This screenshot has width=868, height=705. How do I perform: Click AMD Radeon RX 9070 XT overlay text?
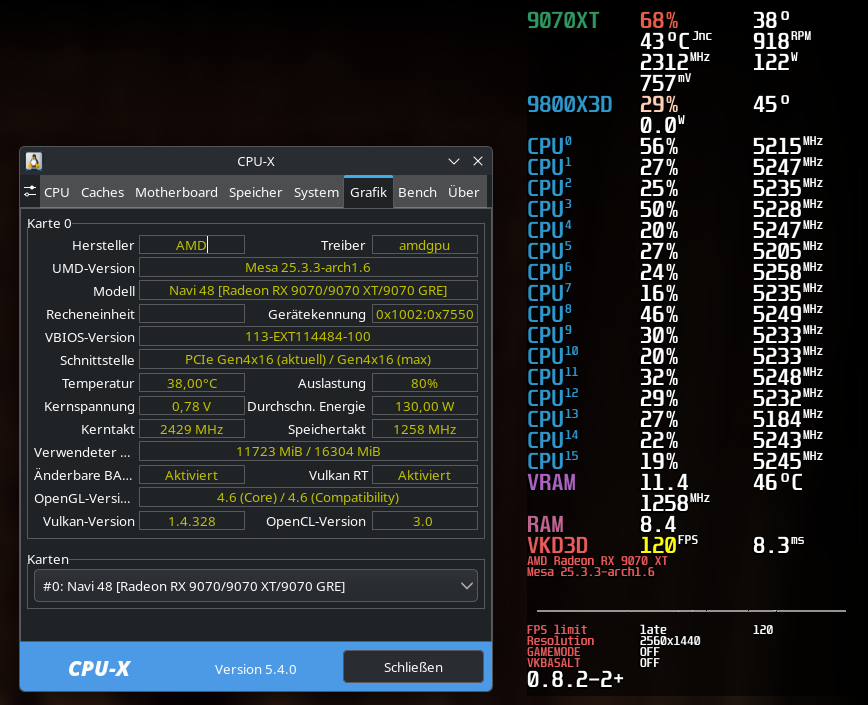click(597, 561)
